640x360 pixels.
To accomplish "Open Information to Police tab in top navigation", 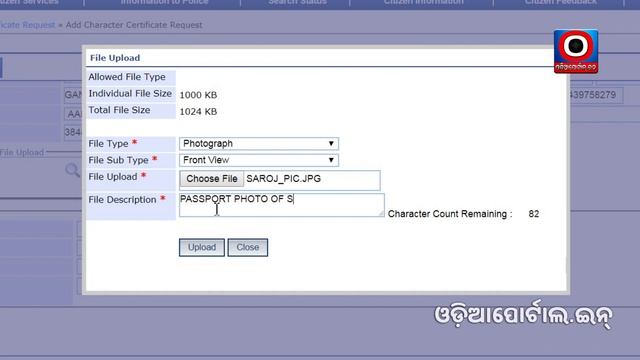I will (164, 2).
